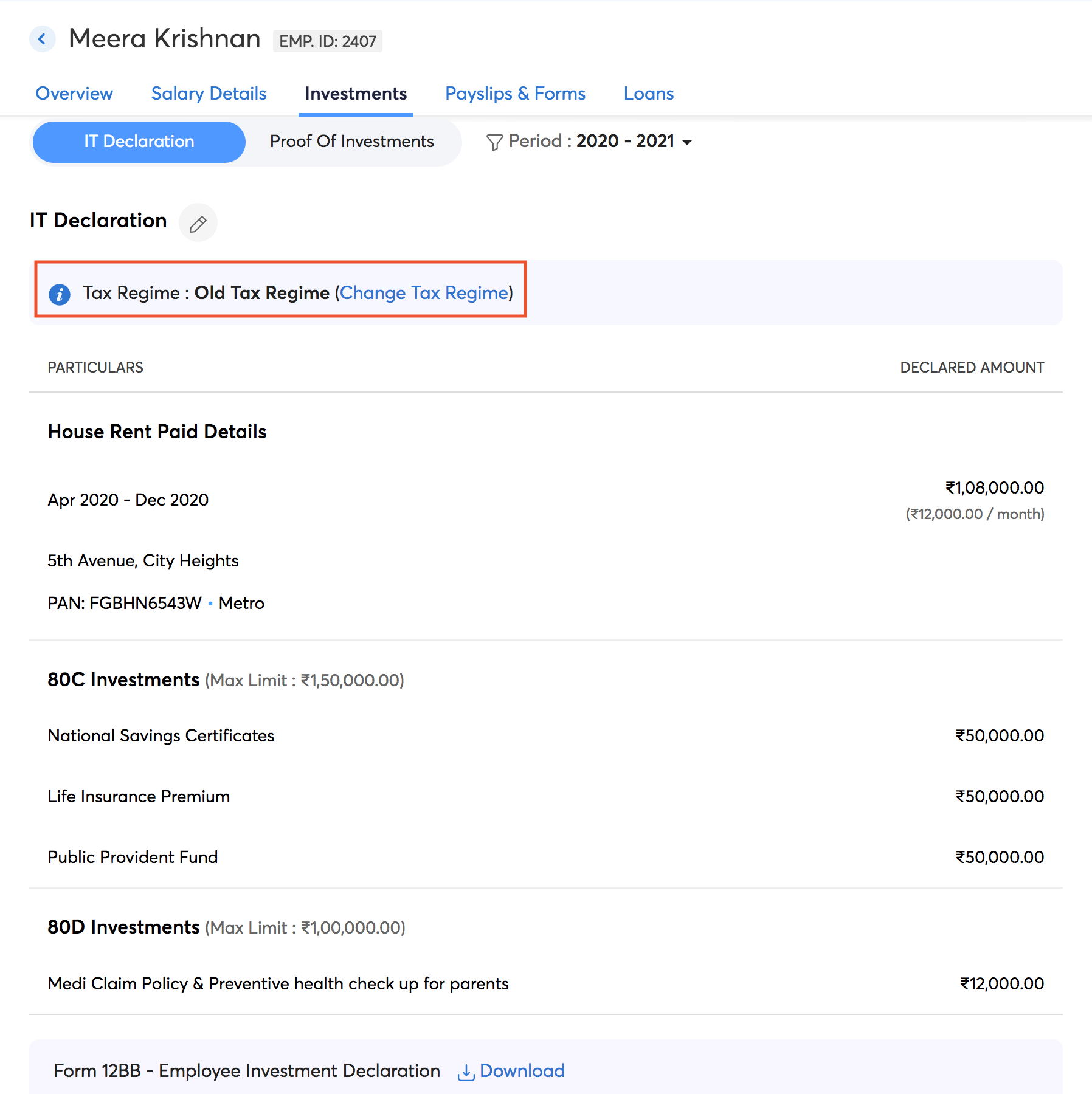Click the download arrow icon for Form 12BB
This screenshot has height=1094, width=1092.
pyautogui.click(x=466, y=1072)
